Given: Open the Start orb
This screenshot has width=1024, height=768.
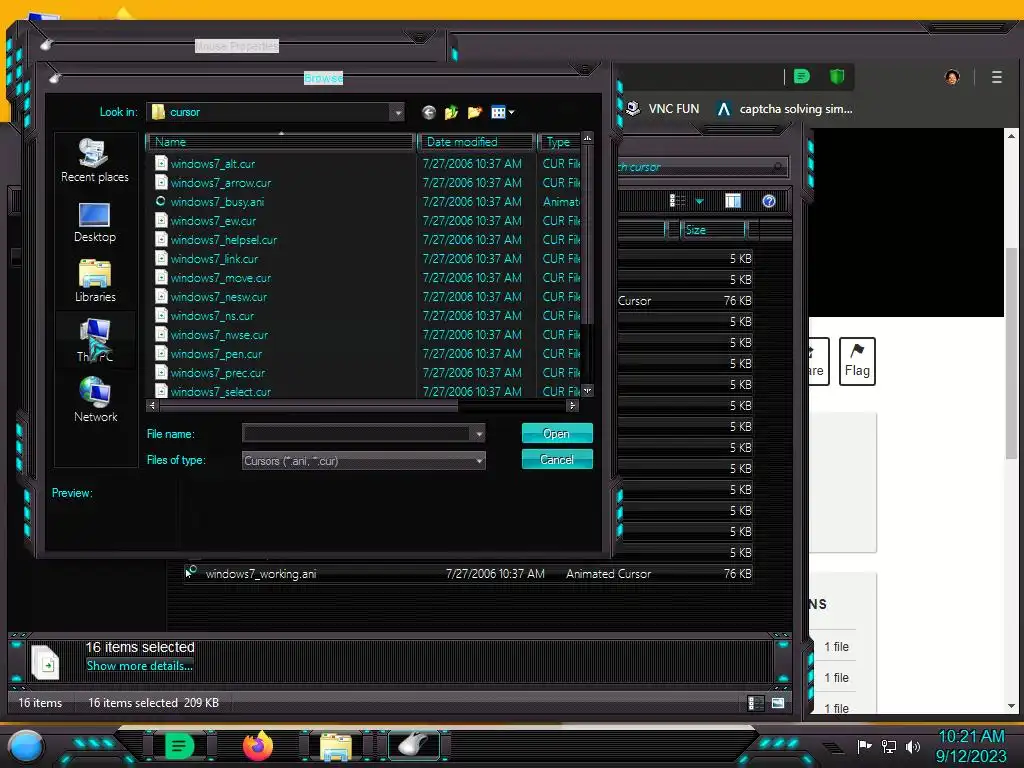Looking at the screenshot, I should point(27,746).
